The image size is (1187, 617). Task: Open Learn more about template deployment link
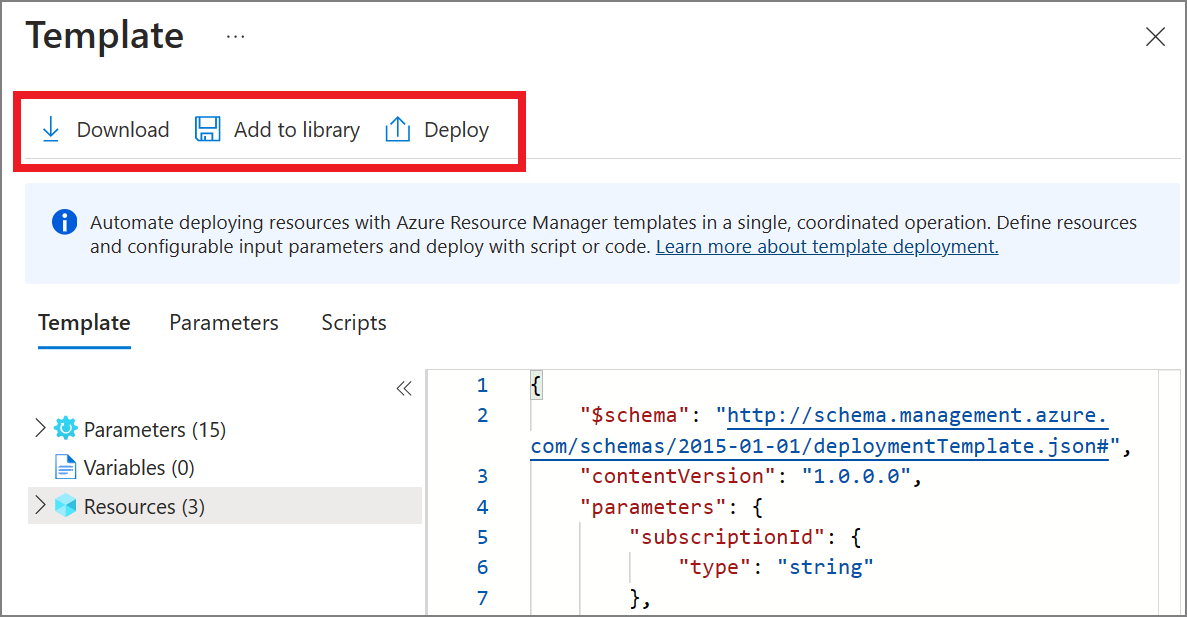[827, 246]
